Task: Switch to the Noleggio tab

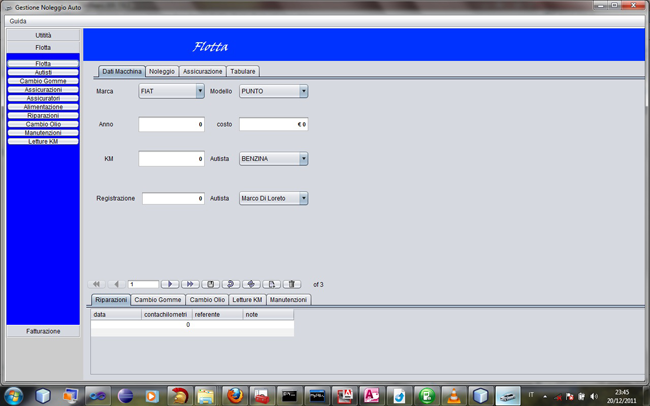Action: [x=162, y=71]
